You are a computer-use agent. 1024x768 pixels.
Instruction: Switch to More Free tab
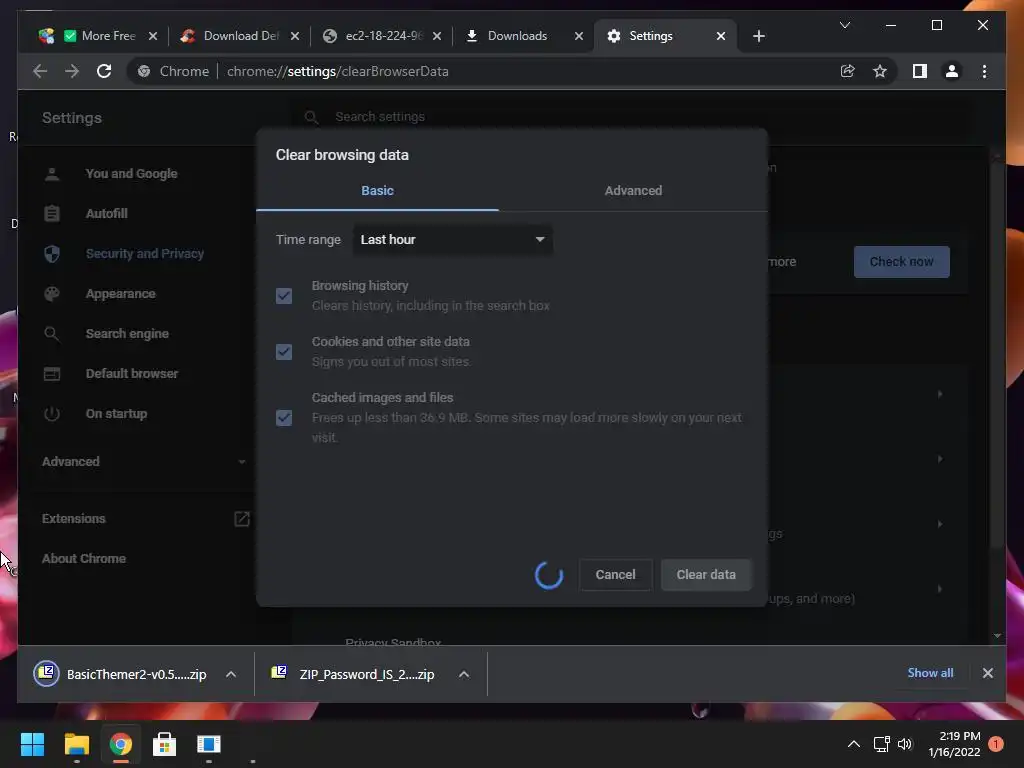click(x=98, y=36)
